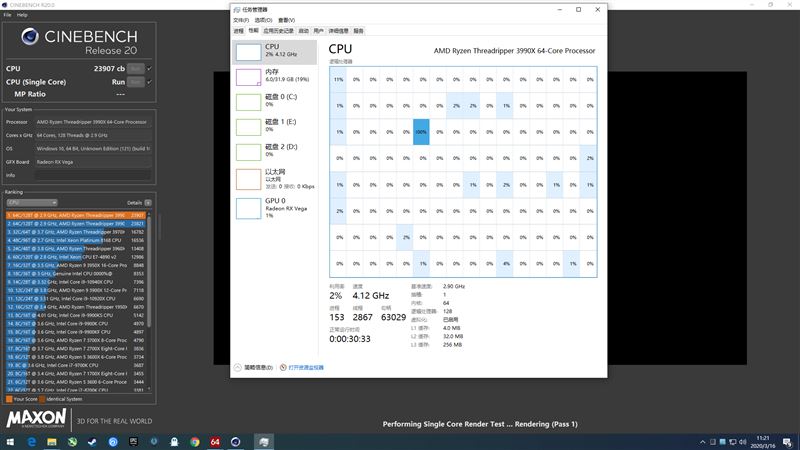Click the Cinebench Release 20 logo
The width and height of the screenshot is (800, 450).
(x=80, y=42)
